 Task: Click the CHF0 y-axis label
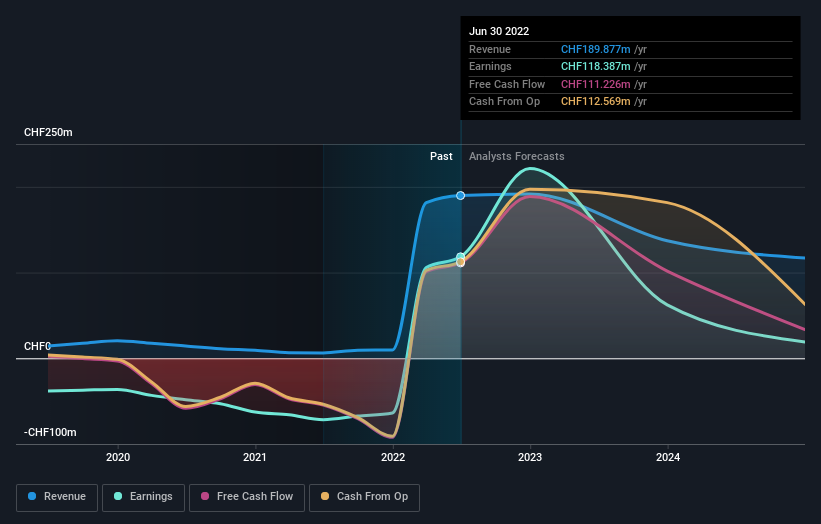37,346
